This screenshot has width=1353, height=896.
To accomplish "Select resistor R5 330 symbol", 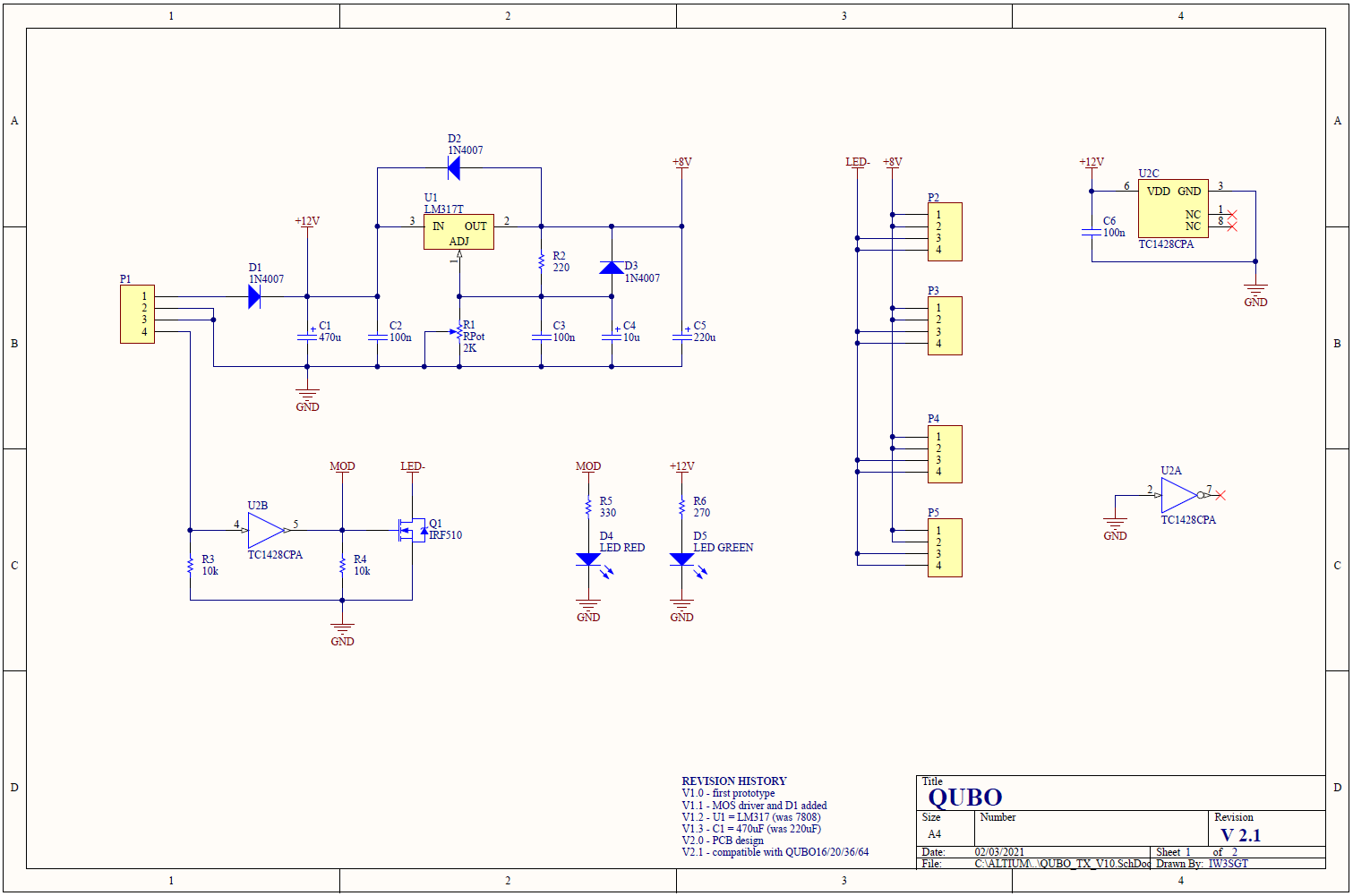I will (588, 508).
